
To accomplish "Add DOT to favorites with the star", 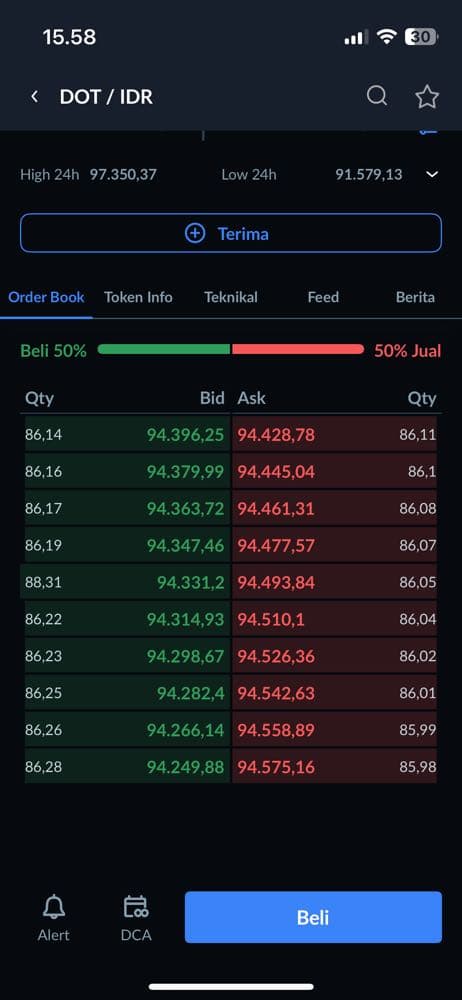I will (427, 97).
